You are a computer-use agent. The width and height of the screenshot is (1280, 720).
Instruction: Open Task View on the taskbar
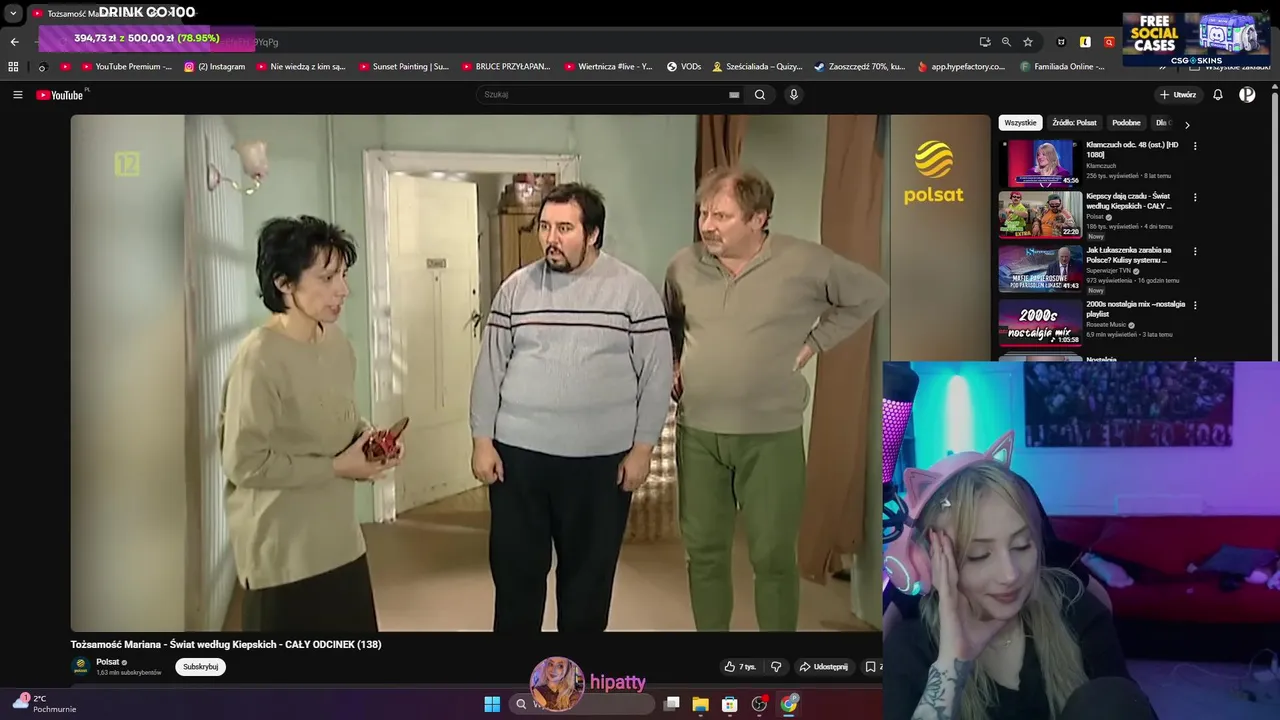pos(672,704)
